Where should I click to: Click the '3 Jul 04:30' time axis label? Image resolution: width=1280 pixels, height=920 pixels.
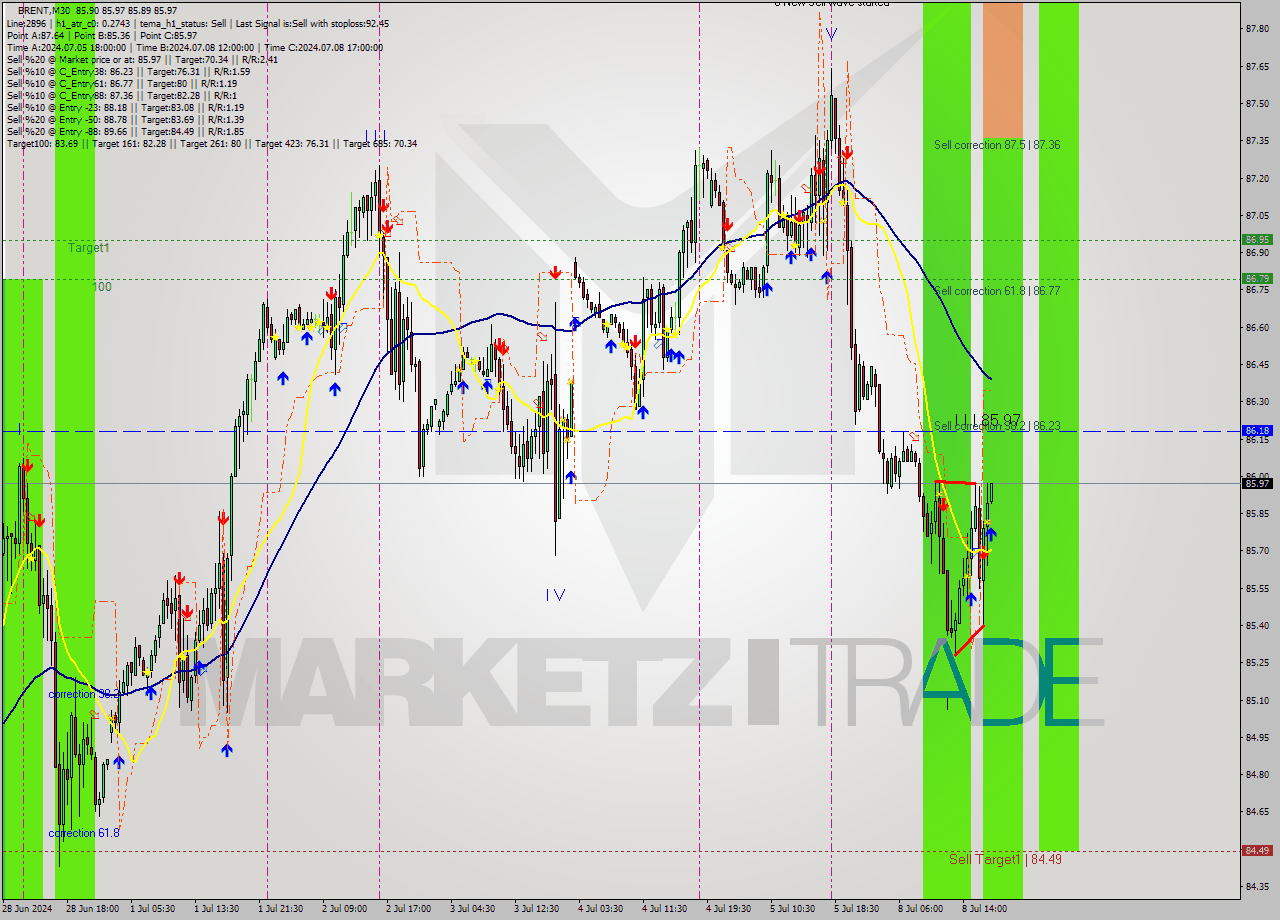click(x=472, y=909)
